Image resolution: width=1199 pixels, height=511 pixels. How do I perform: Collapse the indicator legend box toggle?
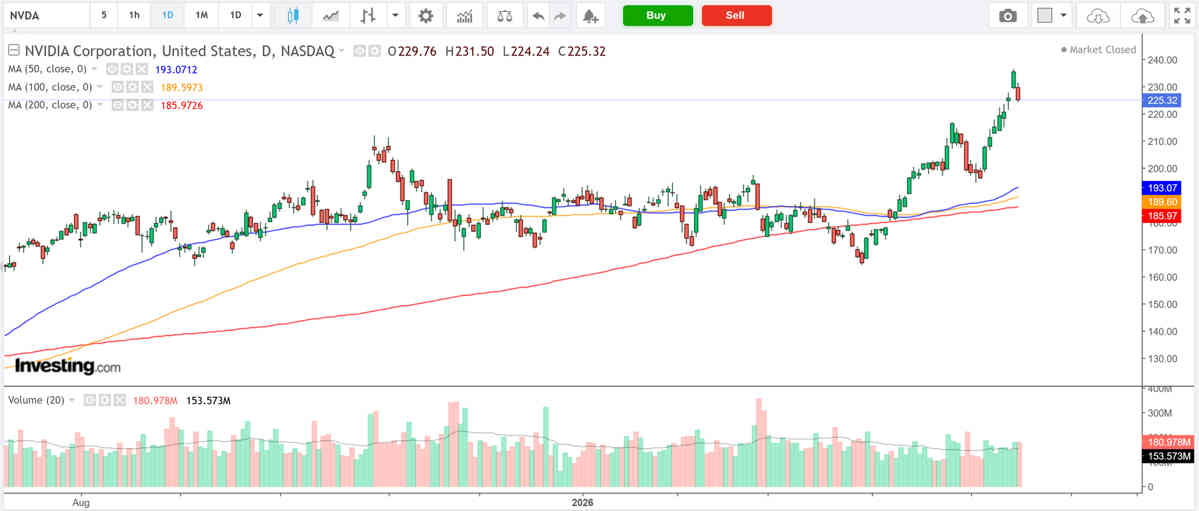13,51
